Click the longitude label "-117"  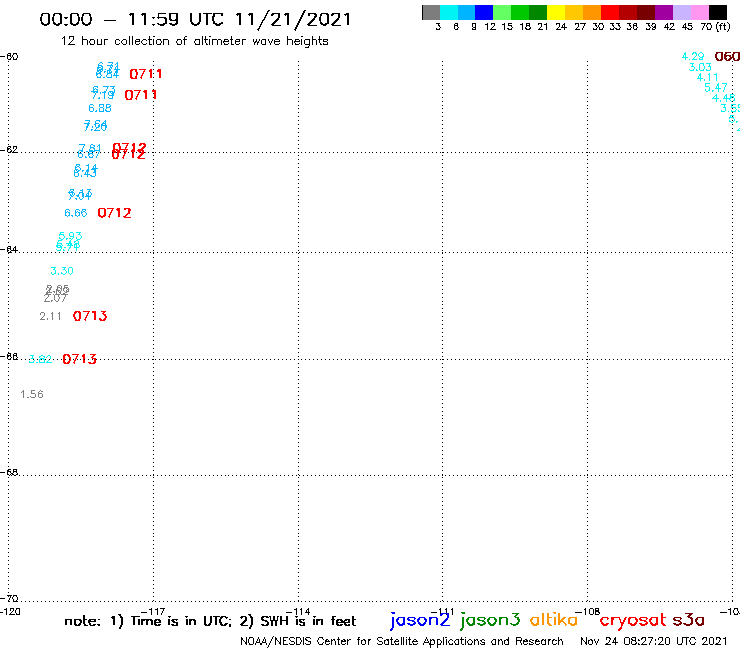click(x=153, y=612)
